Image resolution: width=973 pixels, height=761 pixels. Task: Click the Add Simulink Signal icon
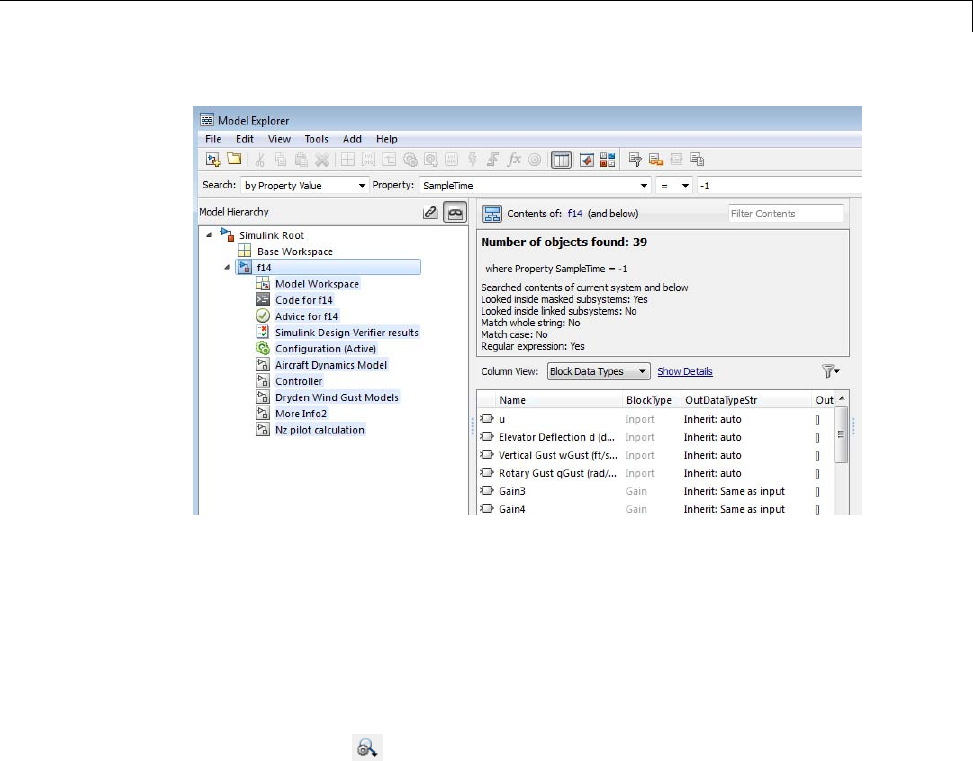389,160
